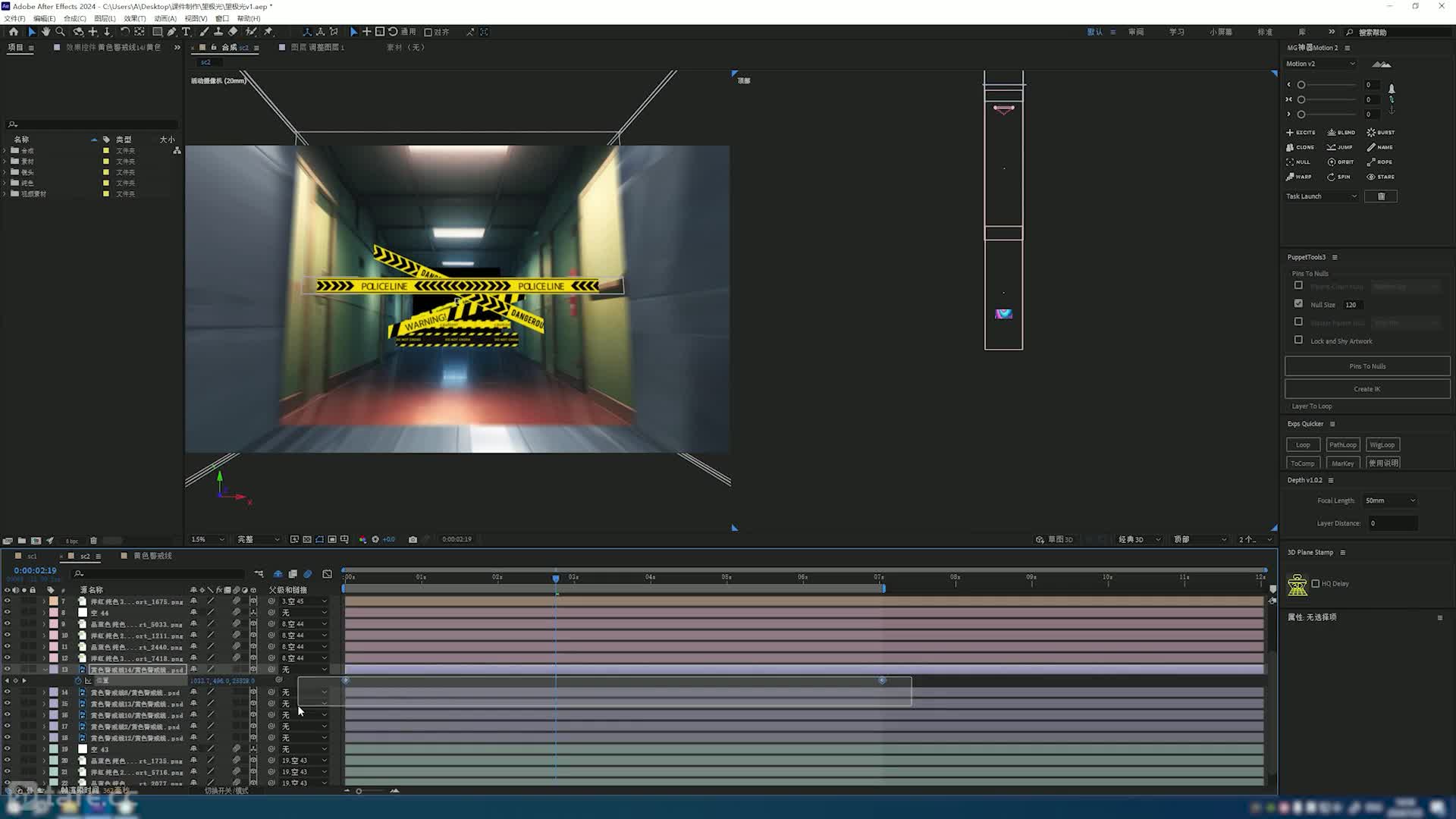The width and height of the screenshot is (1456, 819).
Task: Open the 窗口 menu
Action: click(x=222, y=18)
